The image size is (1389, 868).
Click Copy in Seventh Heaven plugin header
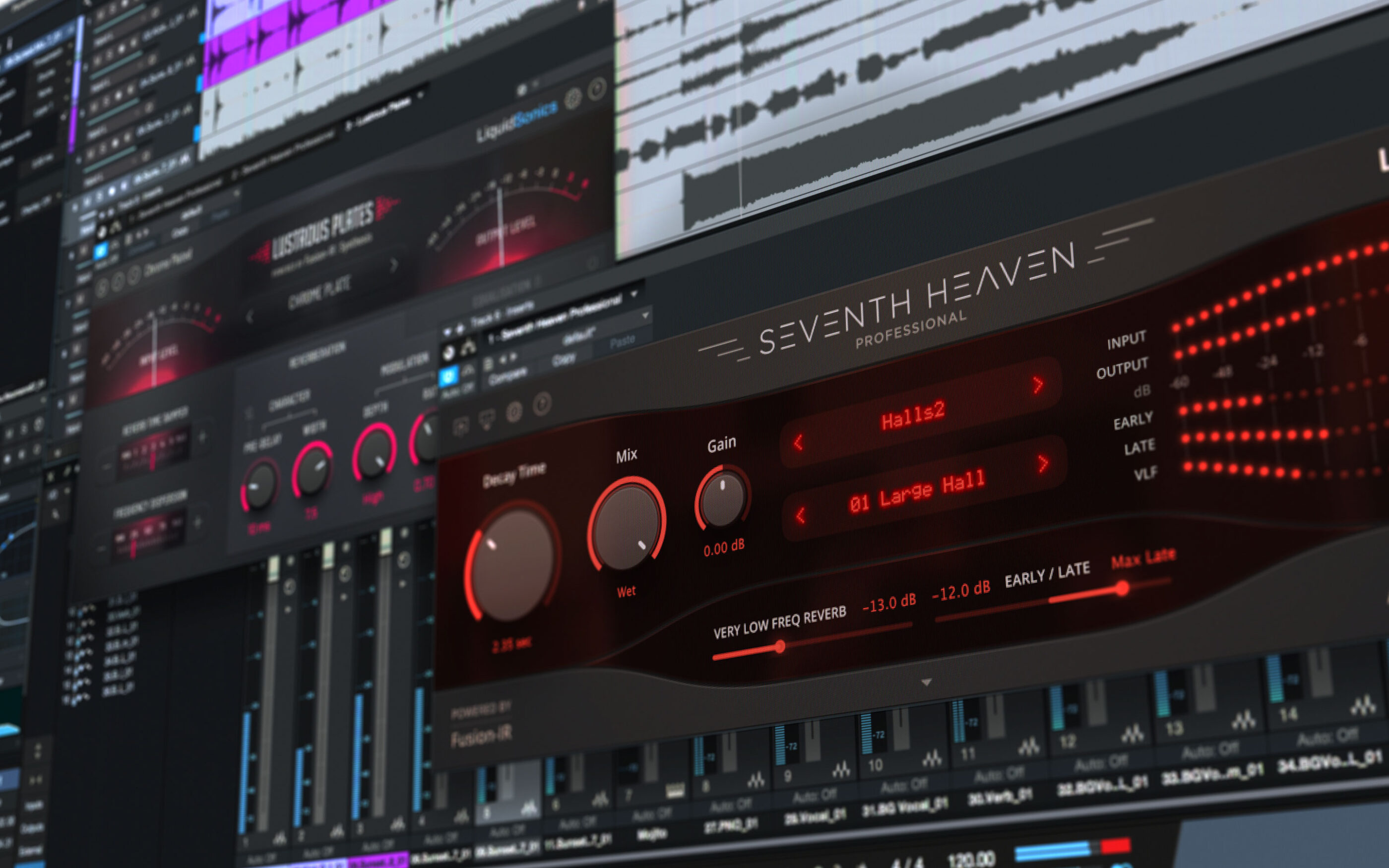click(563, 360)
